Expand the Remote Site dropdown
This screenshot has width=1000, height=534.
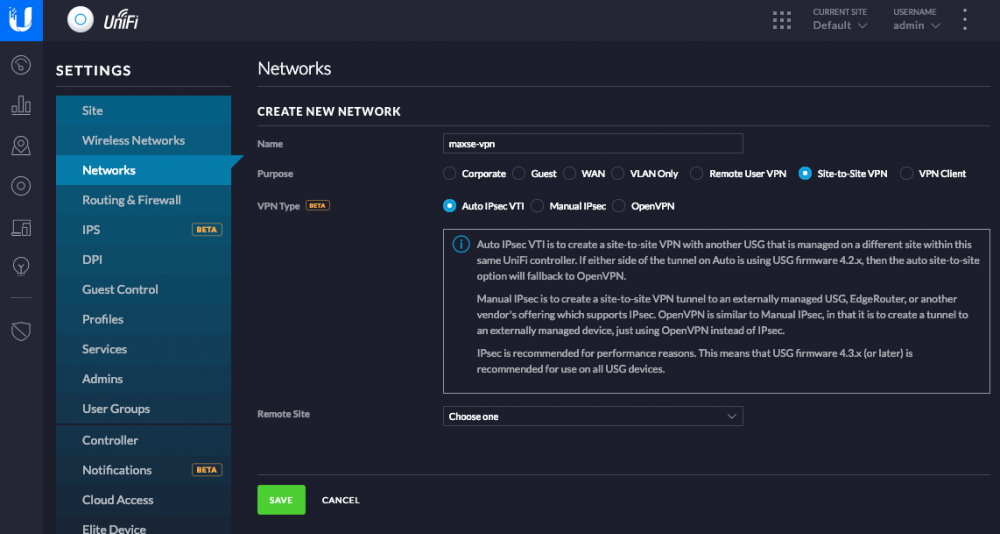[x=592, y=416]
